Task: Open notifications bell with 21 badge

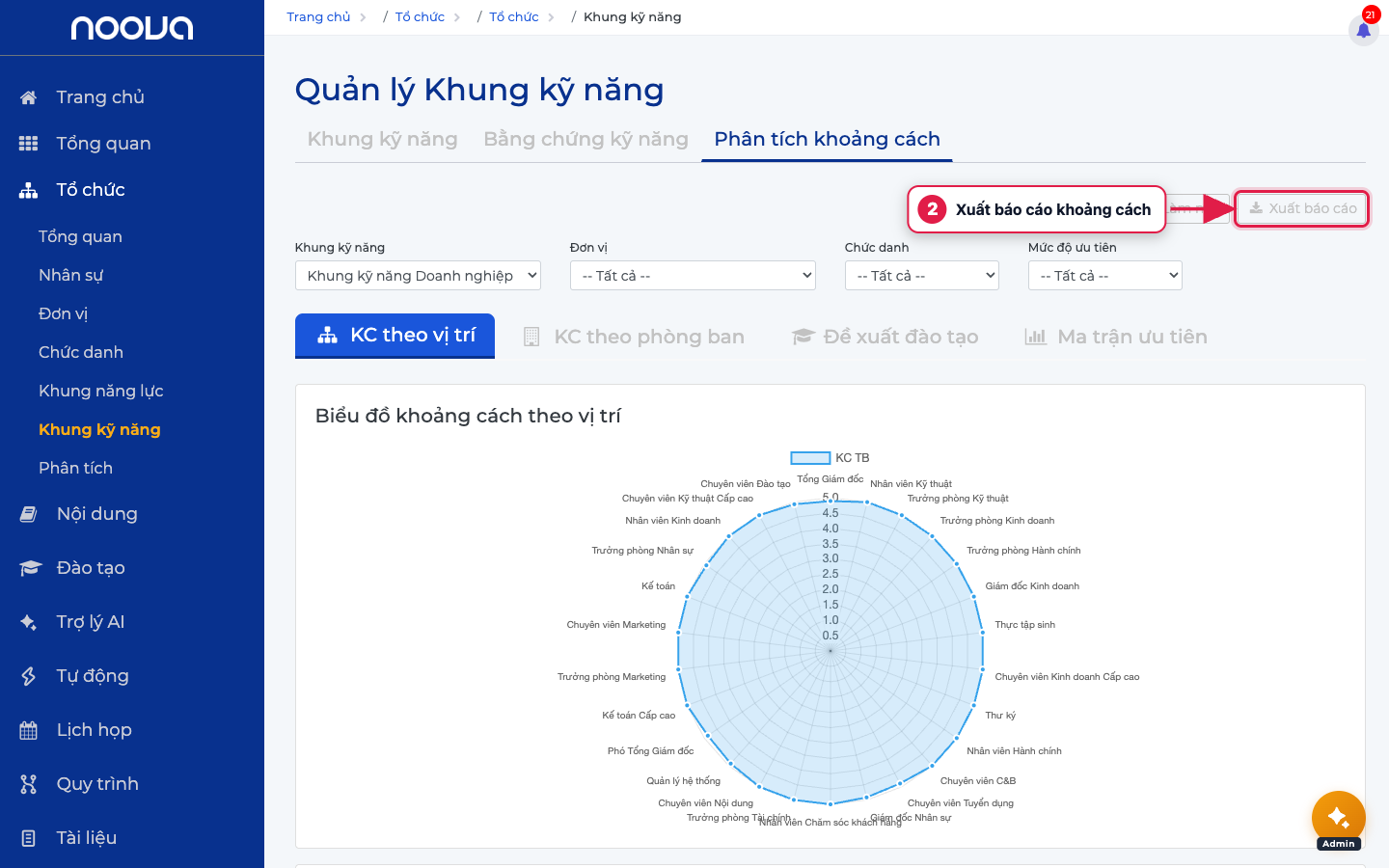Action: (x=1364, y=30)
